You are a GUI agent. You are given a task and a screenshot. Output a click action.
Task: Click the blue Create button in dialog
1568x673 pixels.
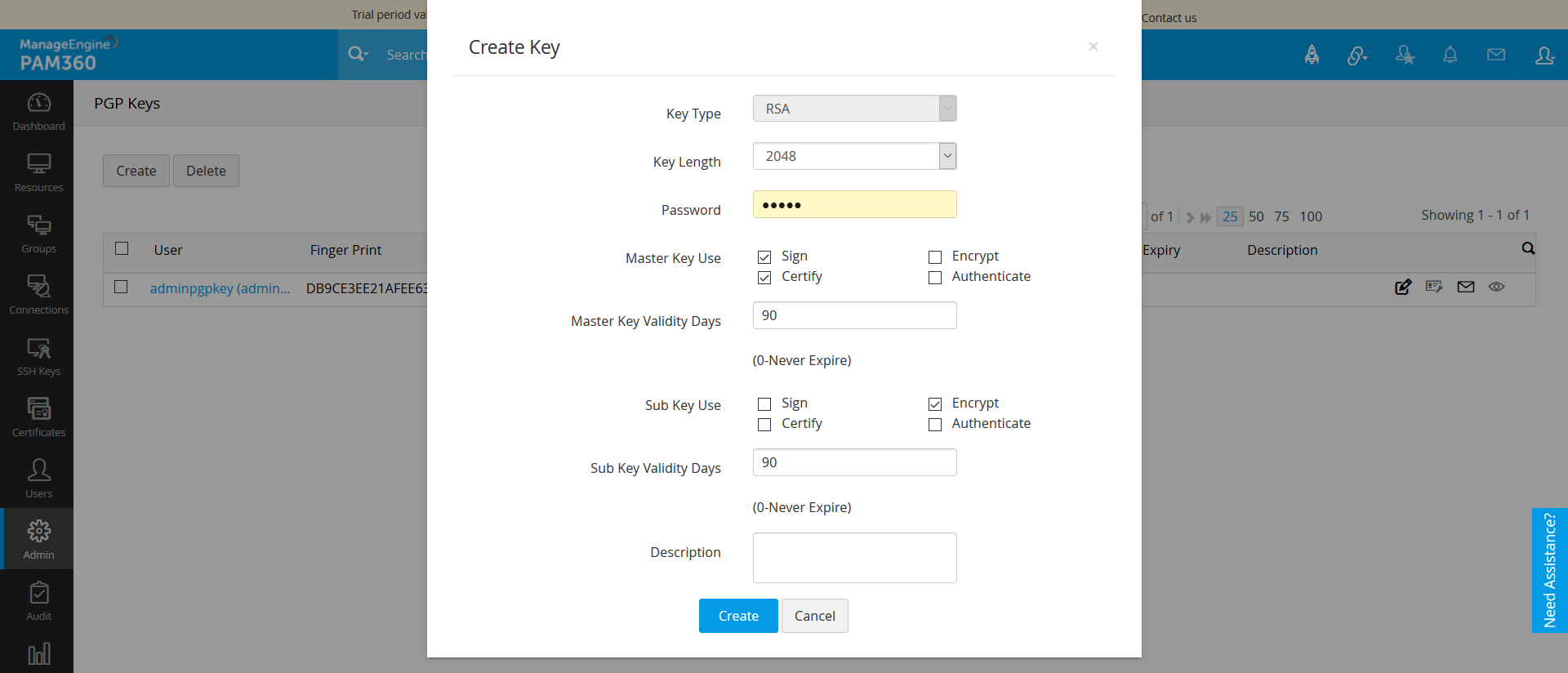click(x=737, y=616)
